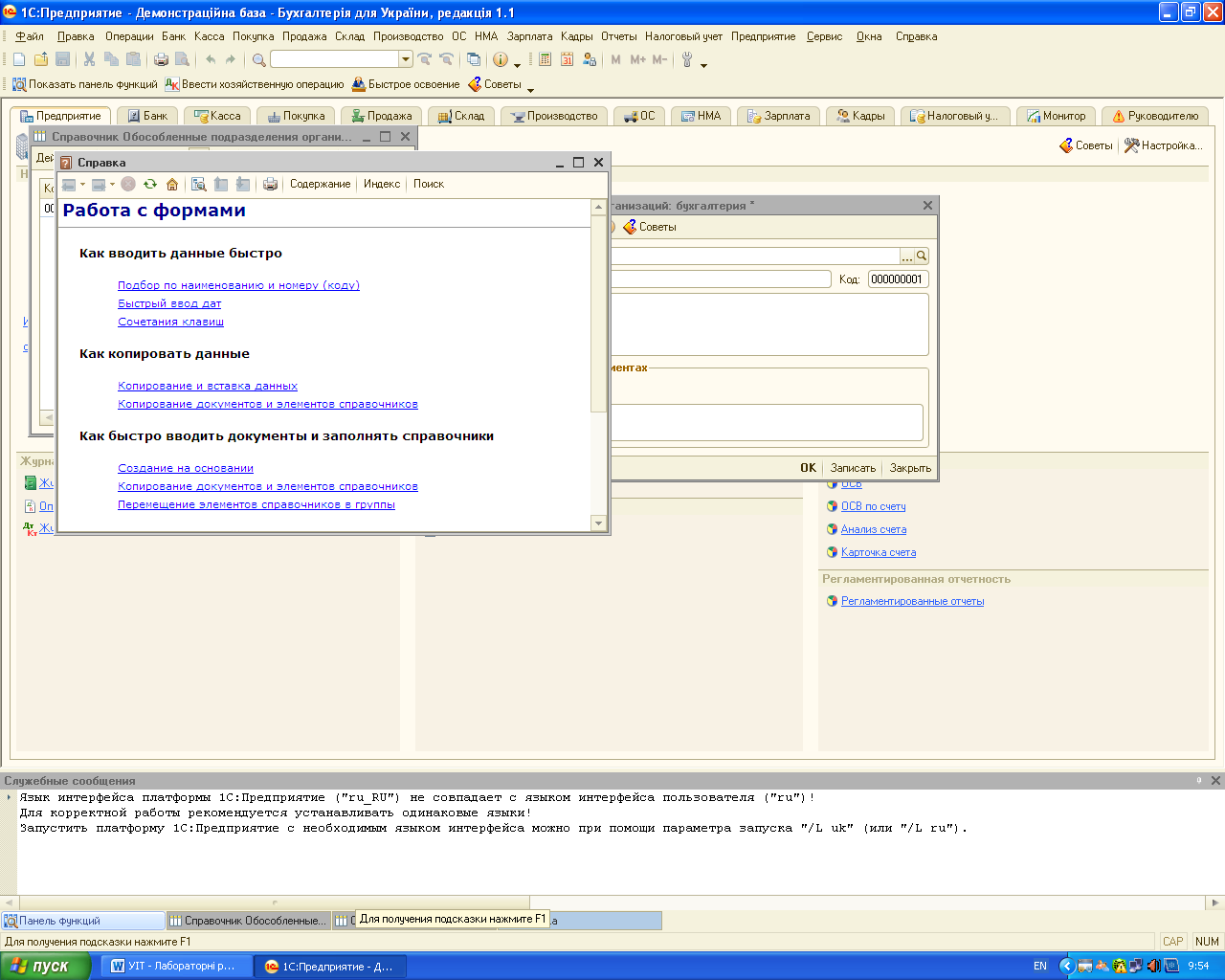Open the wrench tools icon
This screenshot has width=1225, height=980.
pos(687,59)
